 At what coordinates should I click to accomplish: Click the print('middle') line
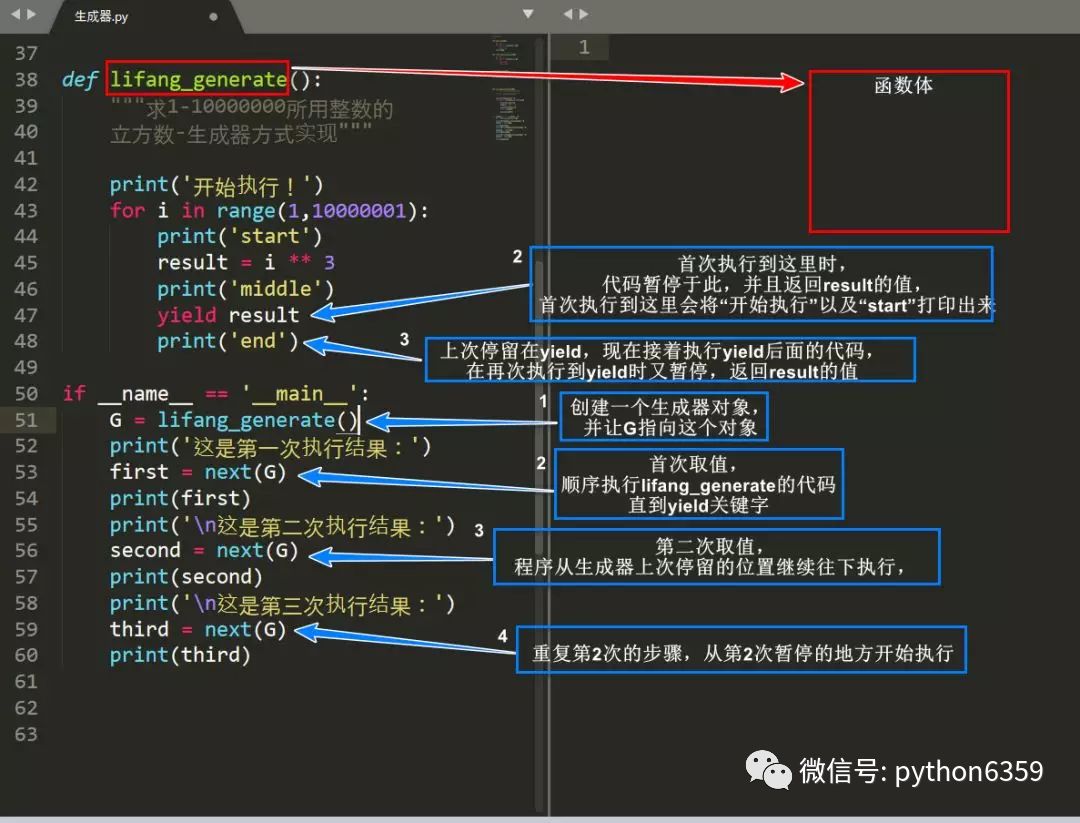pyautogui.click(x=245, y=289)
